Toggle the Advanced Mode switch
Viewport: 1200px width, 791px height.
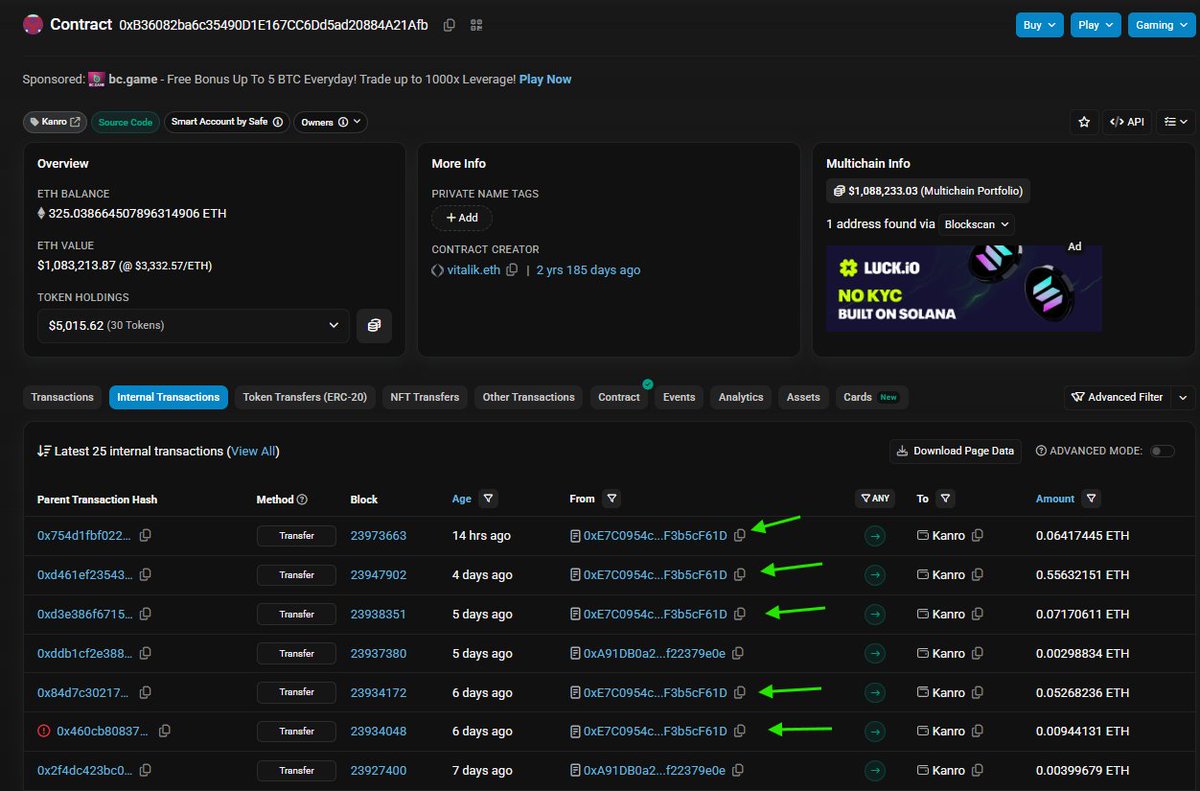[1162, 451]
